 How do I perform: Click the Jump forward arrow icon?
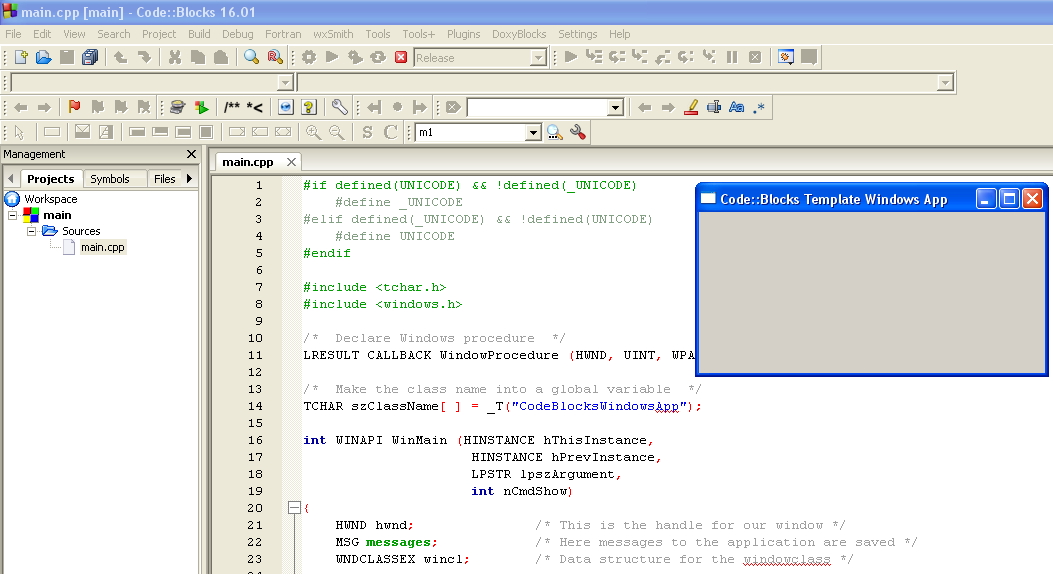point(44,107)
